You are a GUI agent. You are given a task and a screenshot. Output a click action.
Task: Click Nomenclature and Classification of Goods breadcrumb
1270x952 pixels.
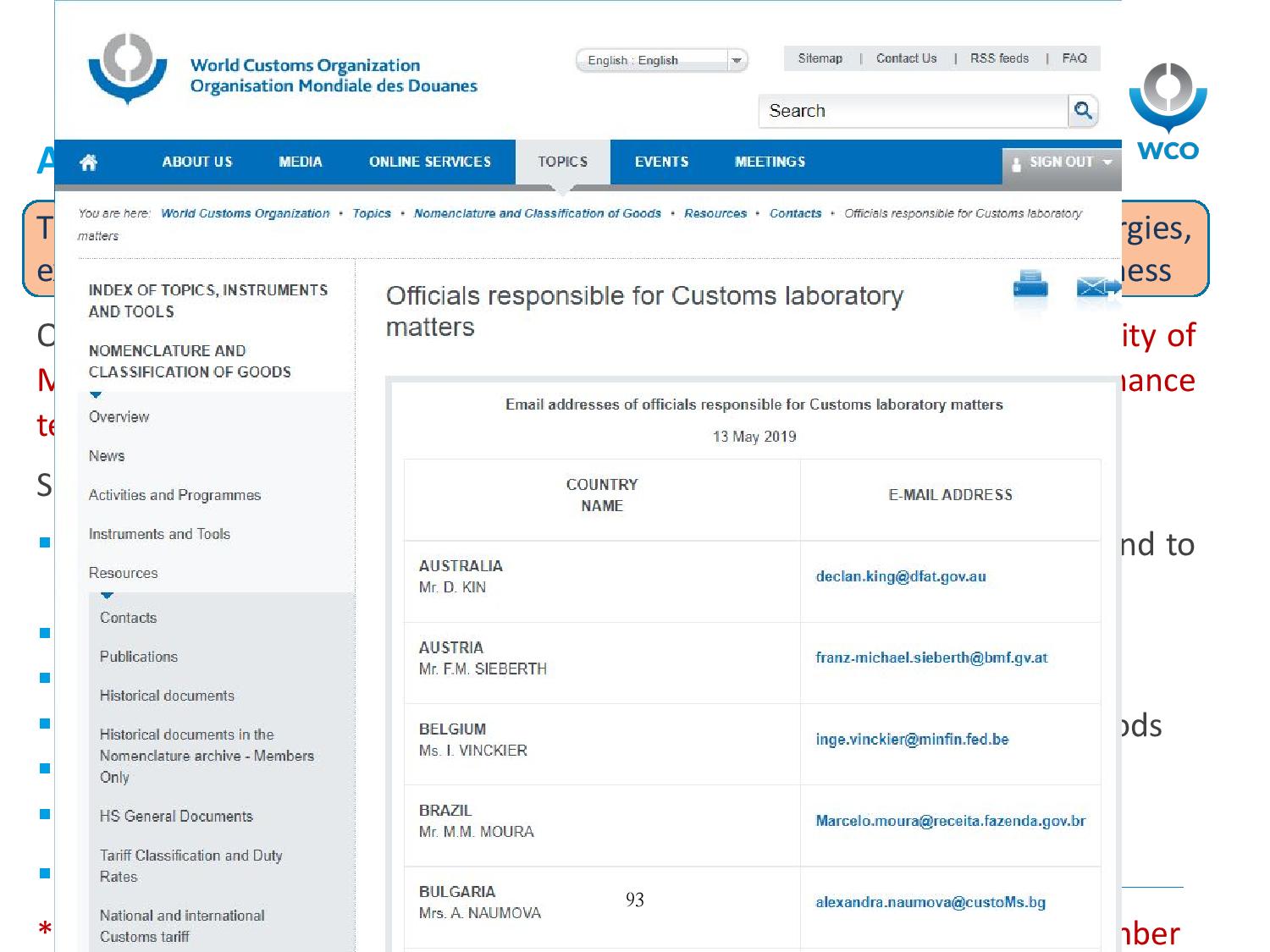click(x=538, y=213)
